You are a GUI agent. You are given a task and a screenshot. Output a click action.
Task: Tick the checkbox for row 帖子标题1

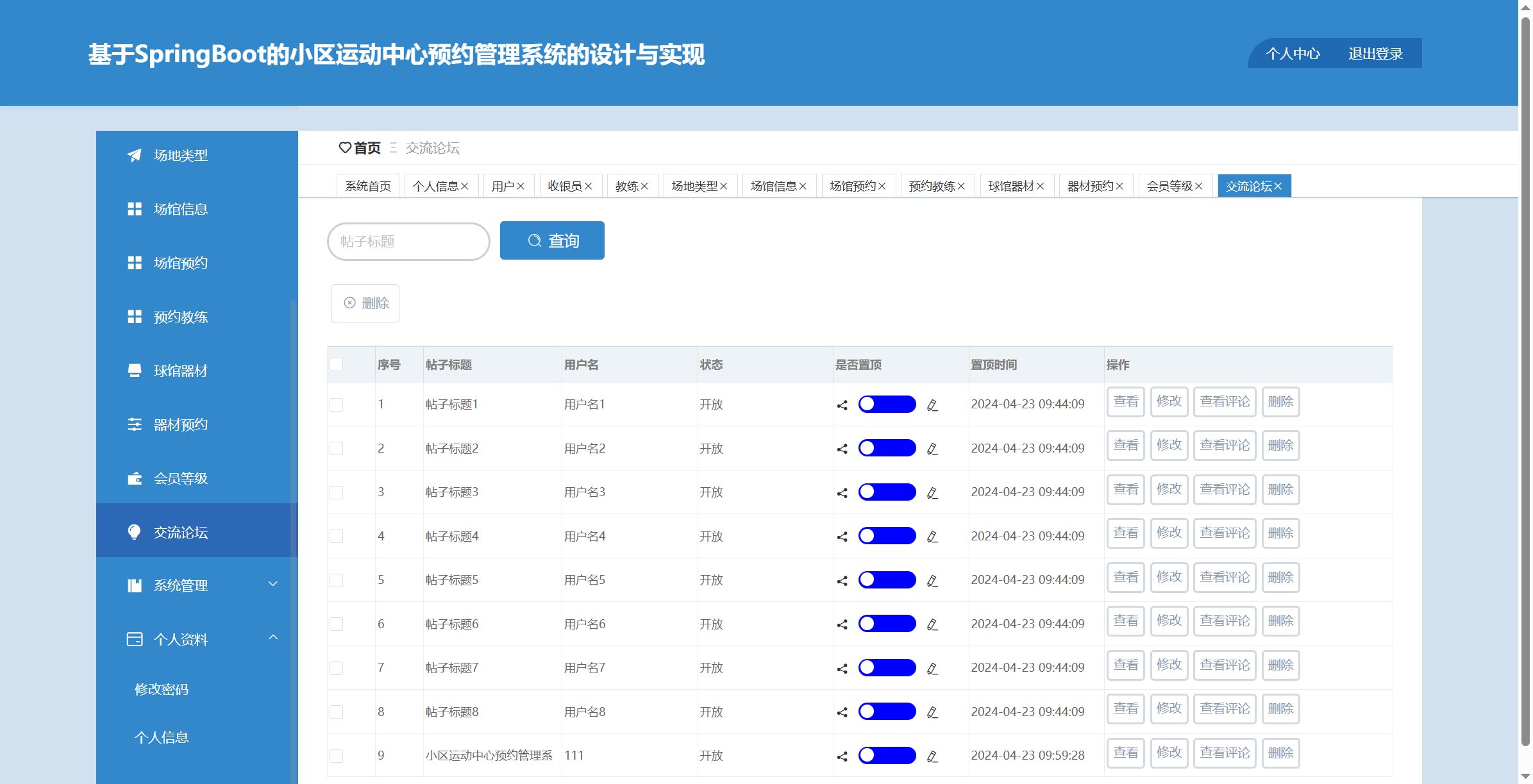[336, 405]
